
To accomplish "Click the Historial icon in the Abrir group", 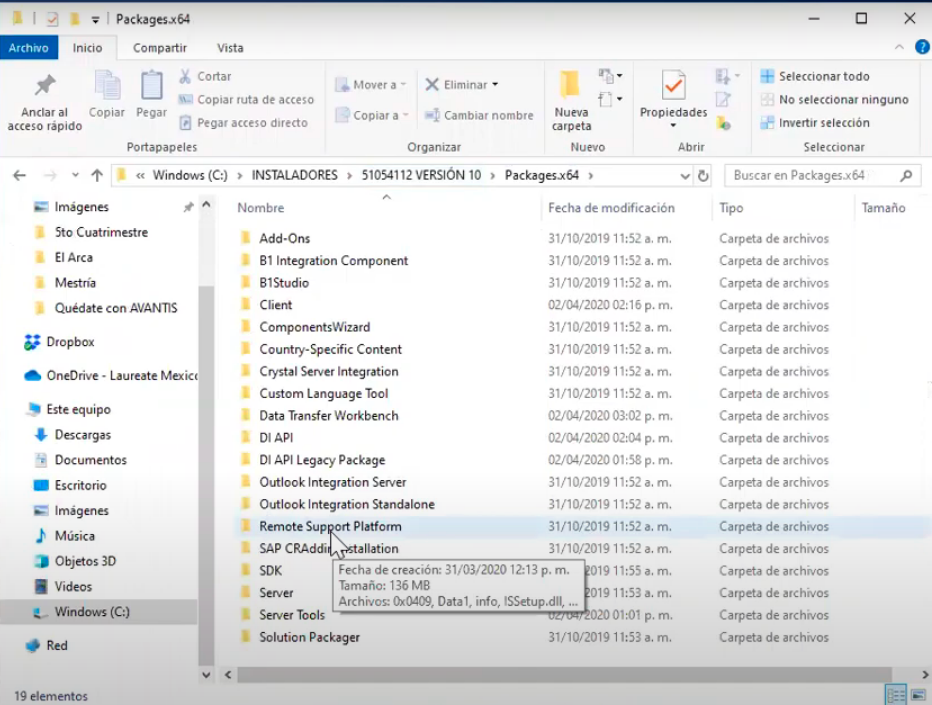I will 723,123.
